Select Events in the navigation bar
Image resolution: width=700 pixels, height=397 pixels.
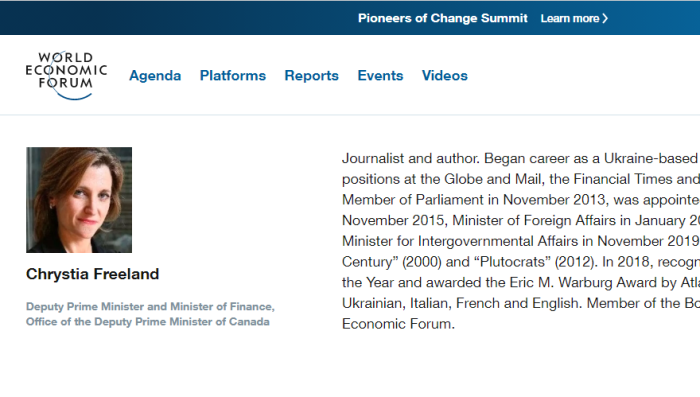(380, 75)
